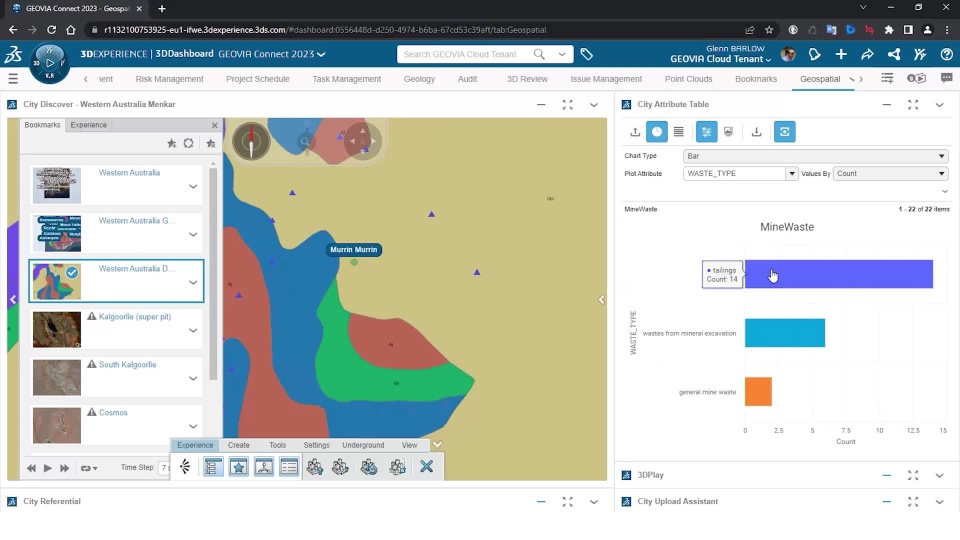Click the general mine waste orange bar
The image size is (960, 540).
pos(758,391)
